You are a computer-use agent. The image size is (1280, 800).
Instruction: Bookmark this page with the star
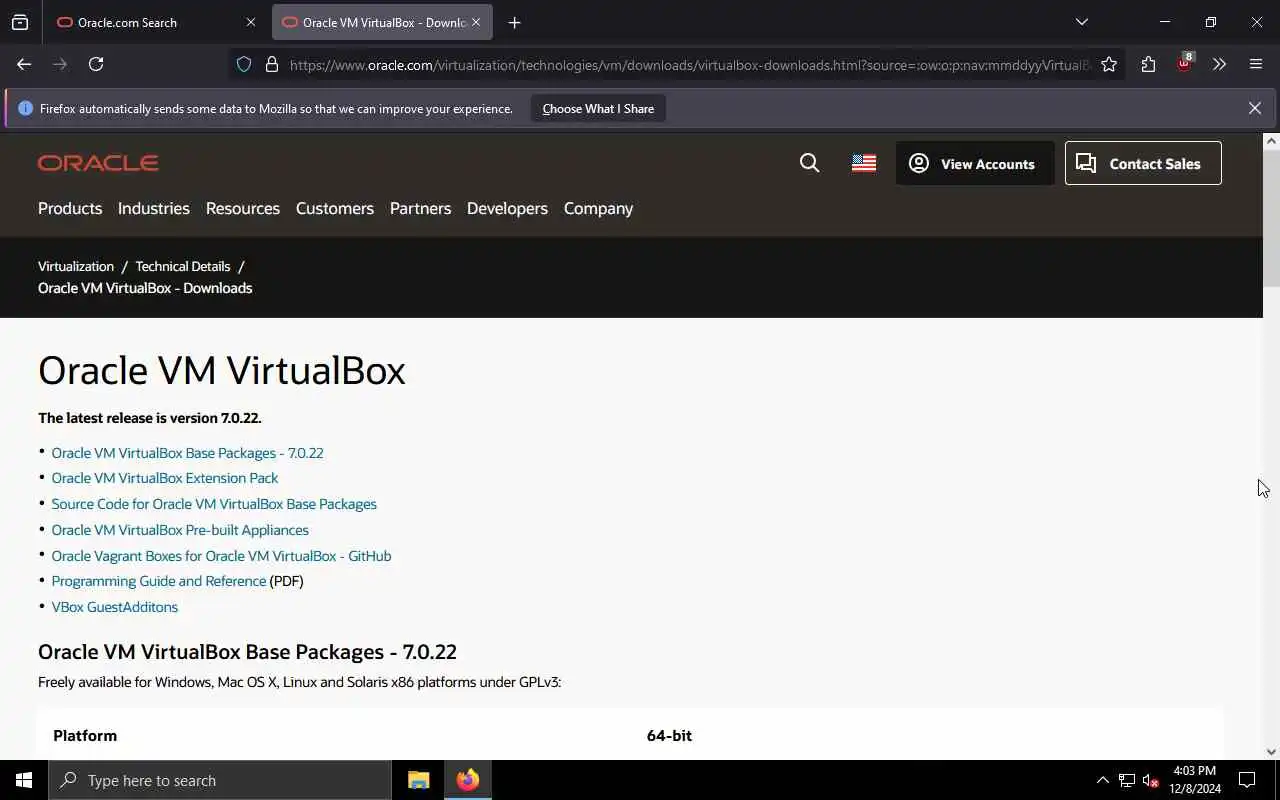coord(1109,64)
